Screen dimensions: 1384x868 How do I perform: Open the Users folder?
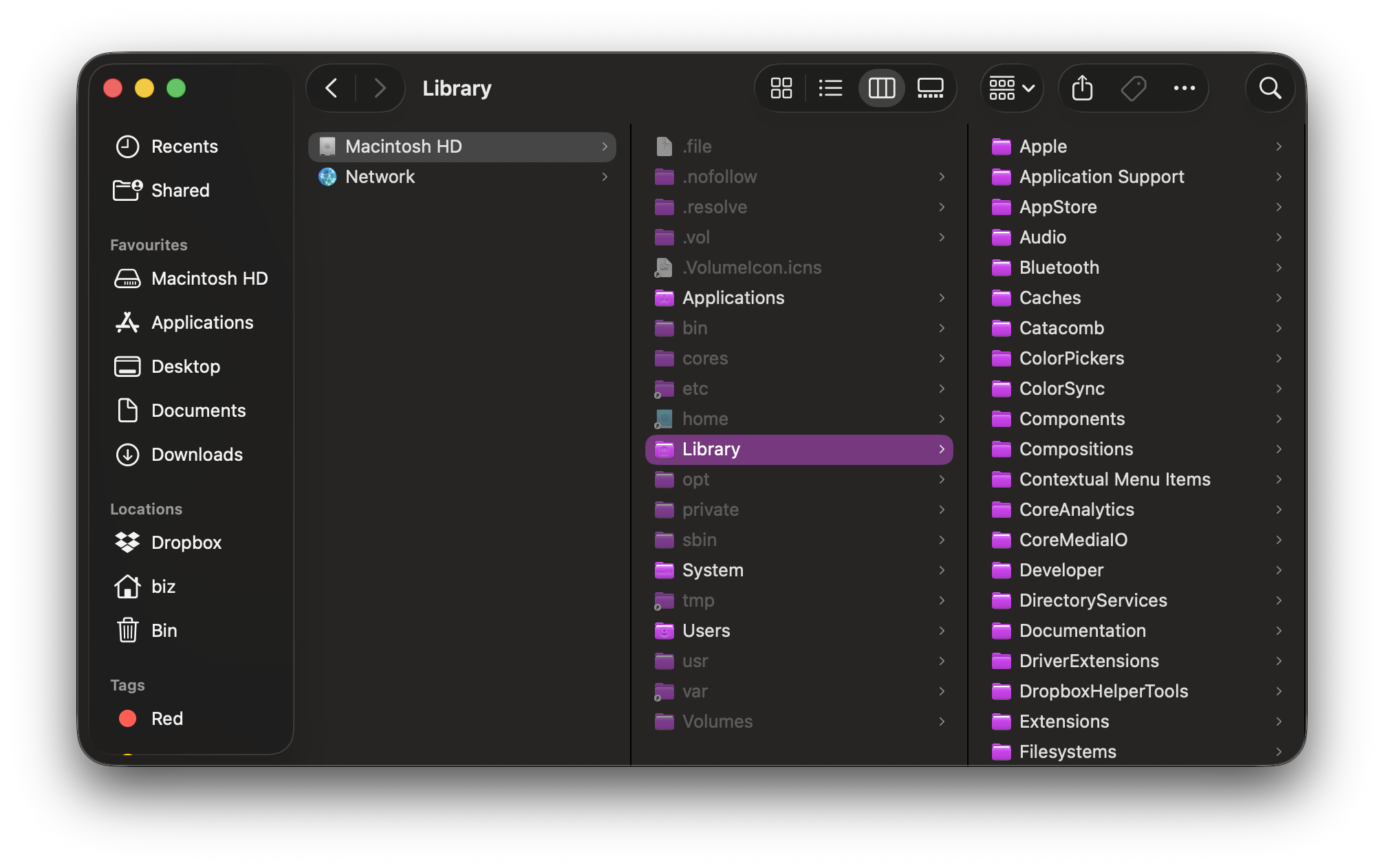706,631
